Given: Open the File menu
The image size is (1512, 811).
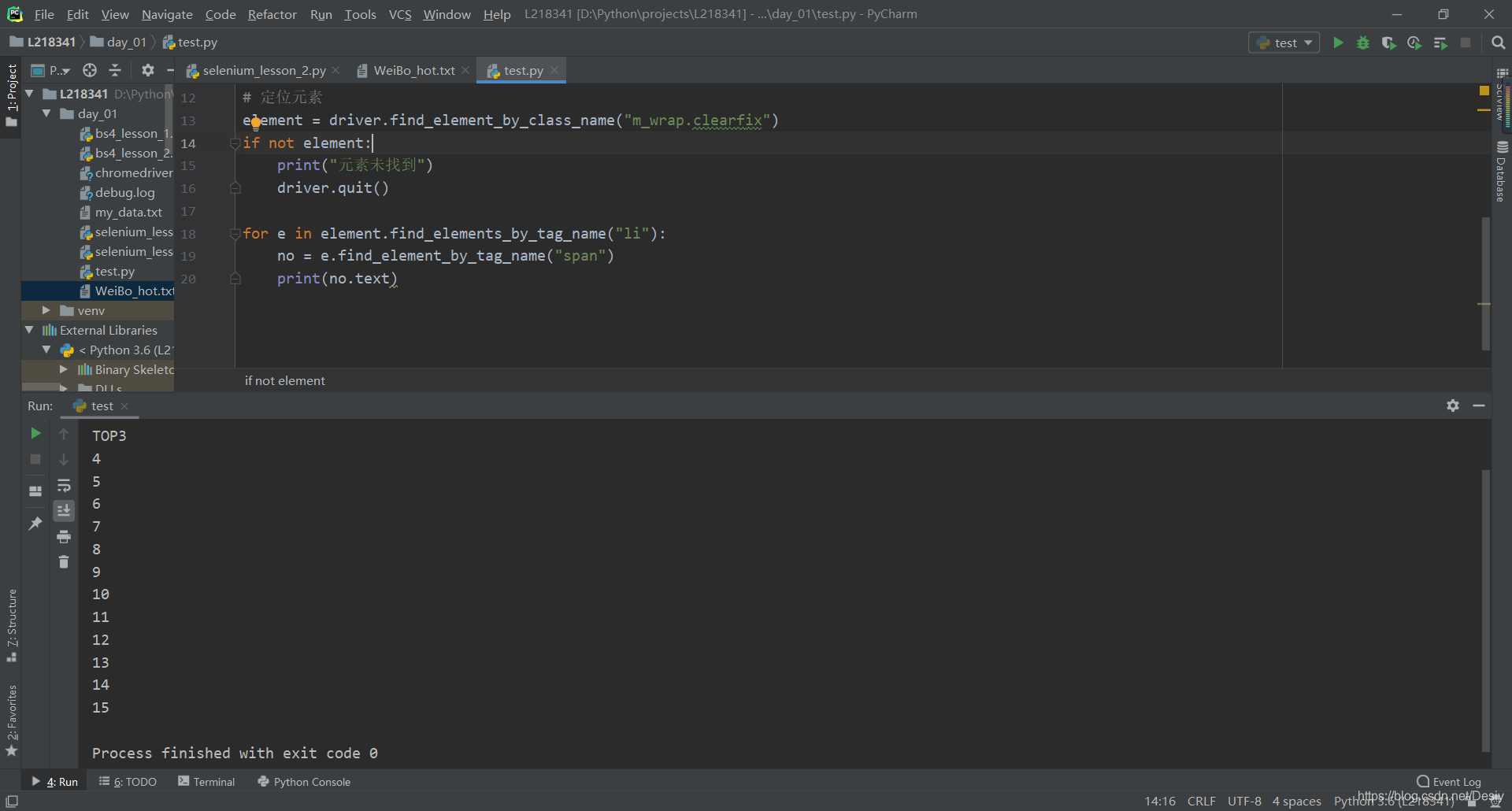Looking at the screenshot, I should (44, 14).
